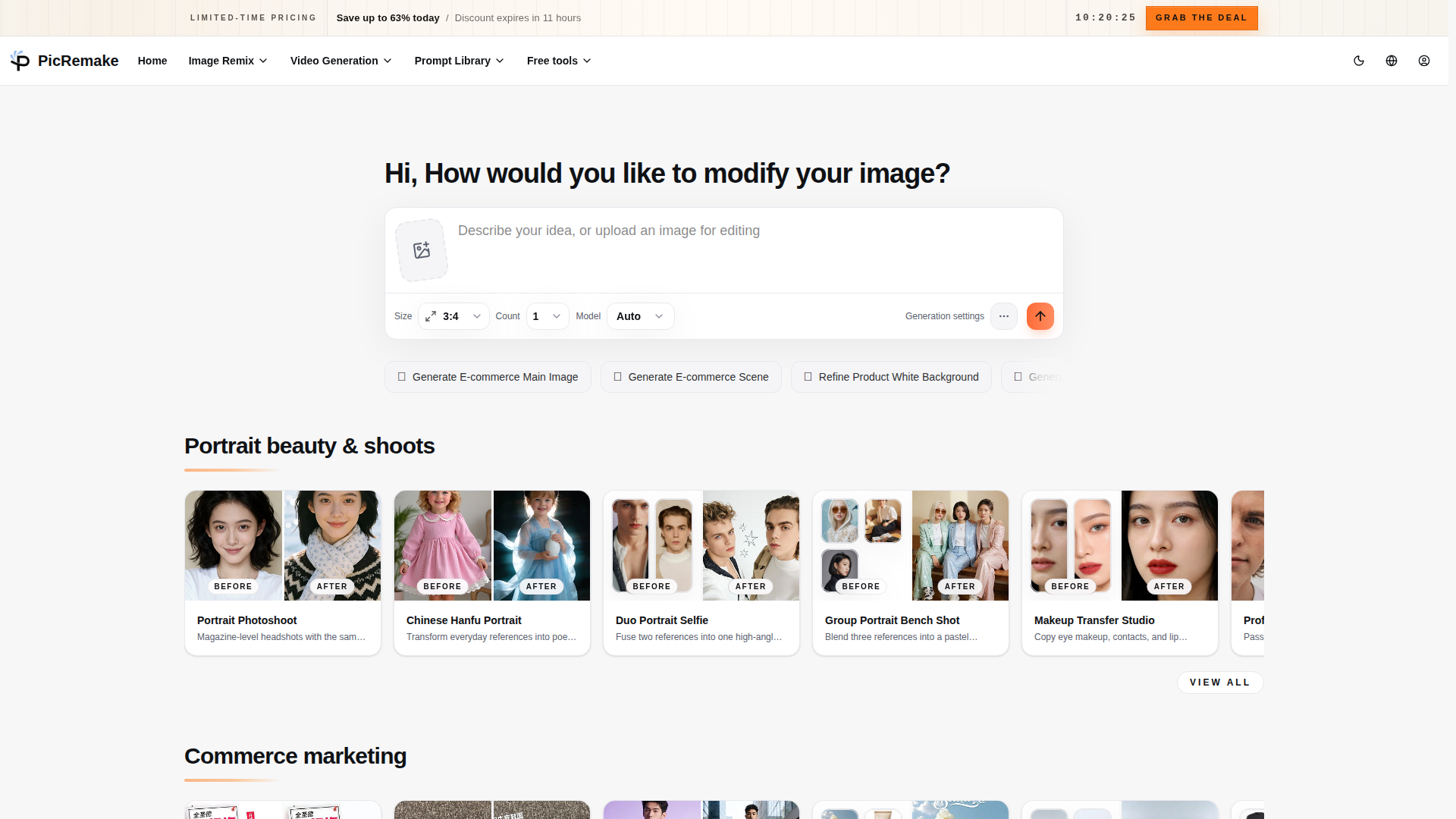Click the VIEW ALL button
The width and height of the screenshot is (1456, 819).
[x=1219, y=682]
